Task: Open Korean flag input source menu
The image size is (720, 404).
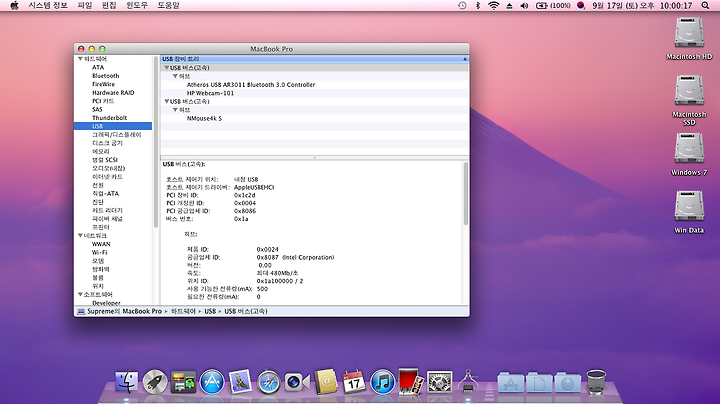Action: click(x=581, y=6)
